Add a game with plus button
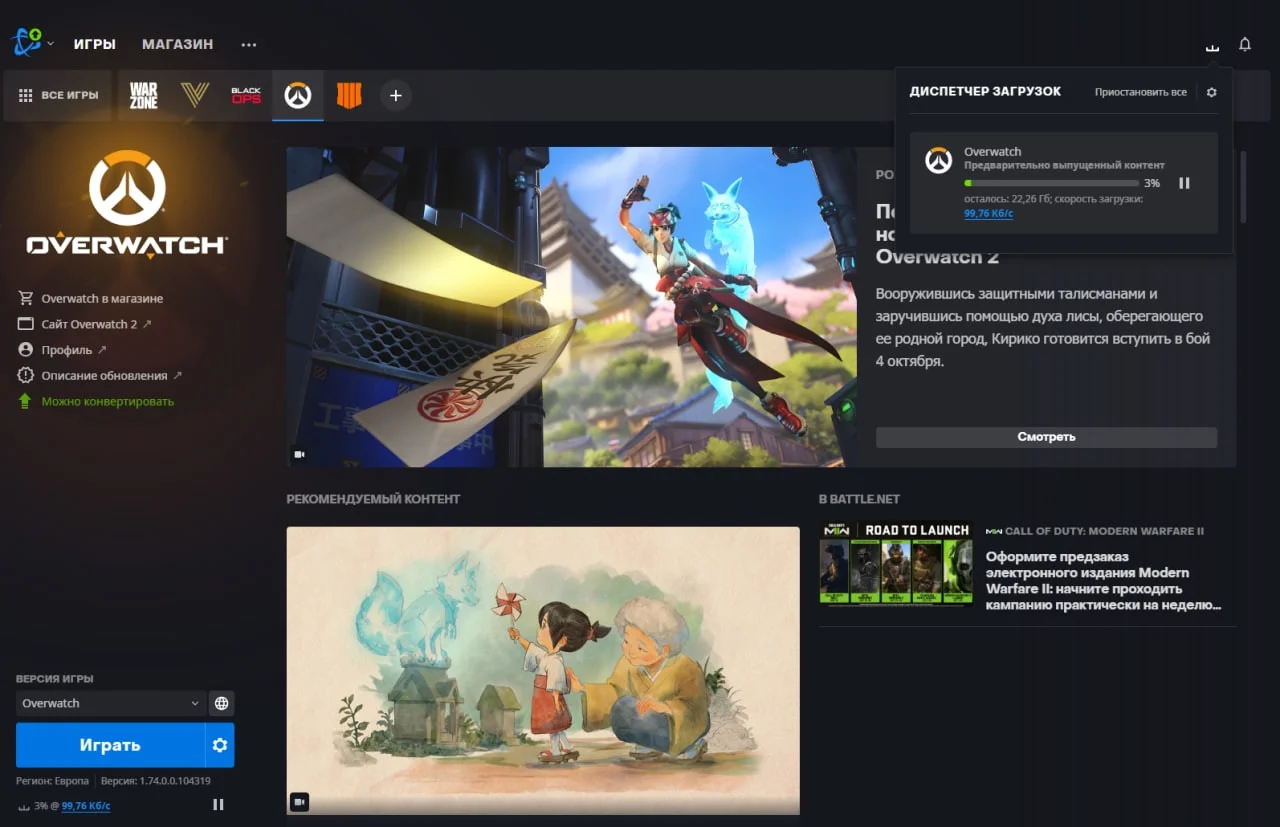 (395, 95)
